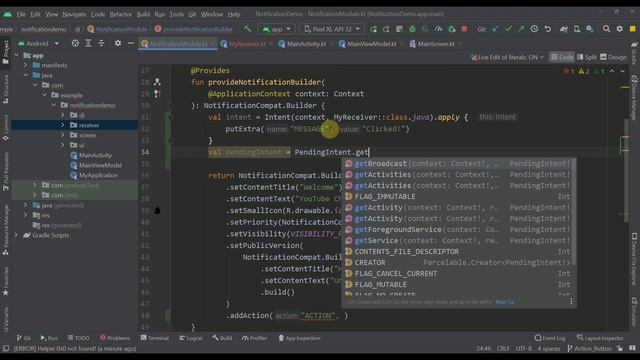Viewport: 640px width, 360px height.
Task: Expand the manifests folder
Action: tap(26, 65)
